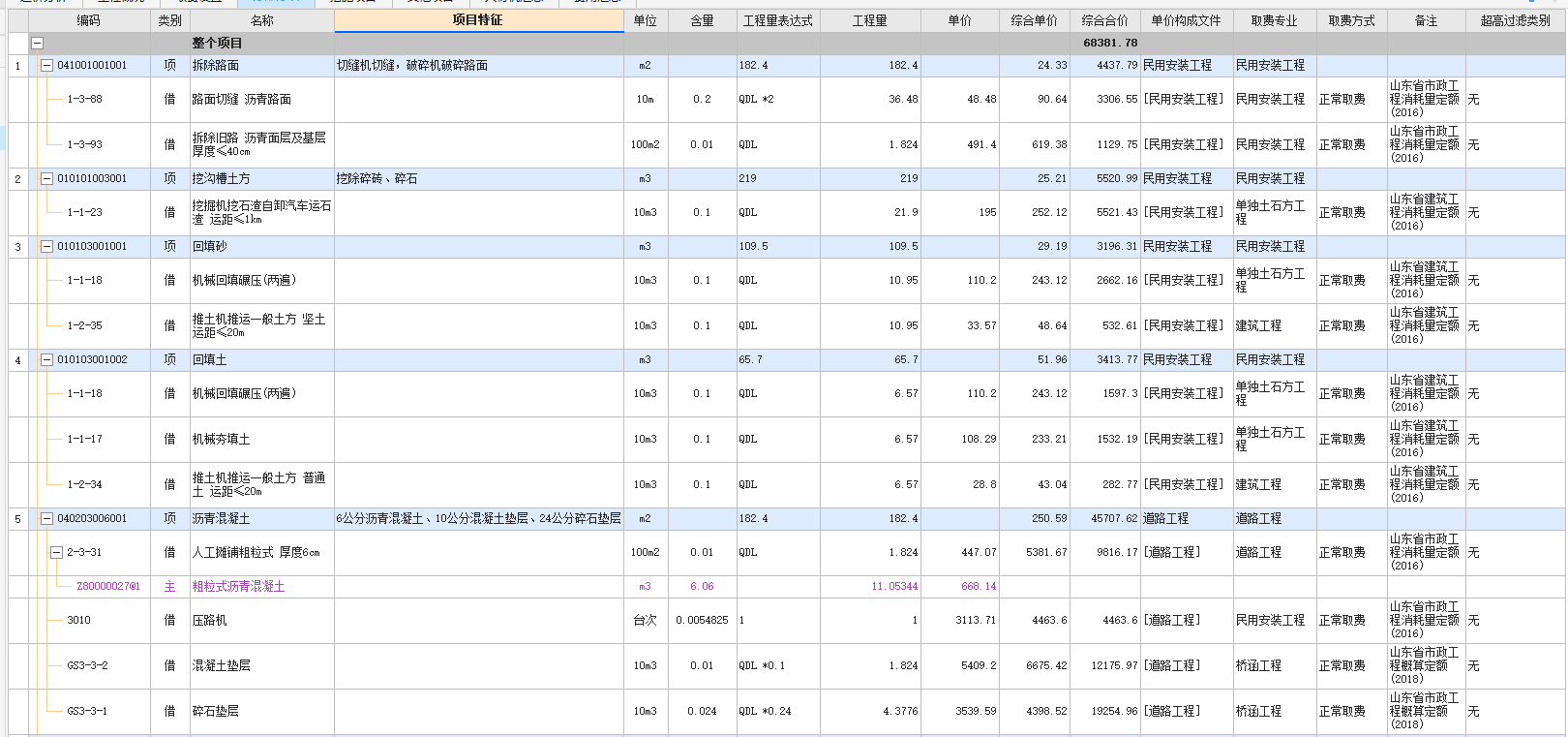Image resolution: width=1568 pixels, height=737 pixels.
Task: Click the 粗粒式沥青混凝土 material name
Action: tap(238, 586)
